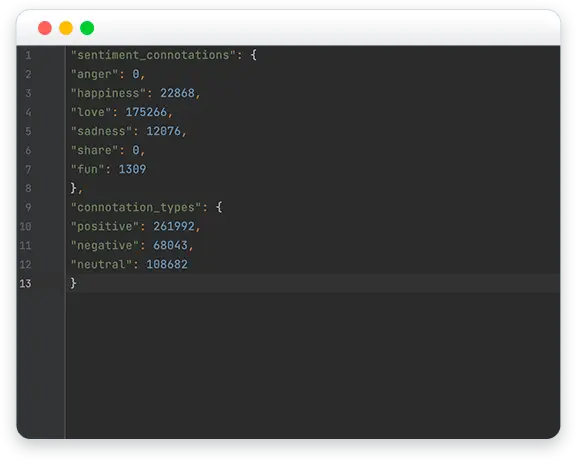Viewport: 577px width, 461px height.
Task: Click the green maximize window button
Action: [x=87, y=28]
